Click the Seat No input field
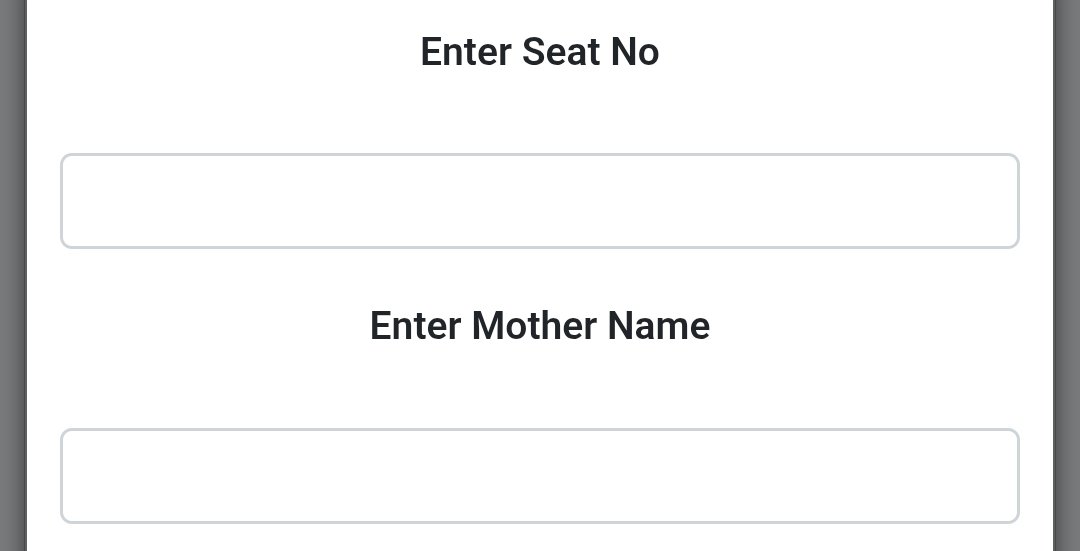The height and width of the screenshot is (551, 1080). pos(540,201)
